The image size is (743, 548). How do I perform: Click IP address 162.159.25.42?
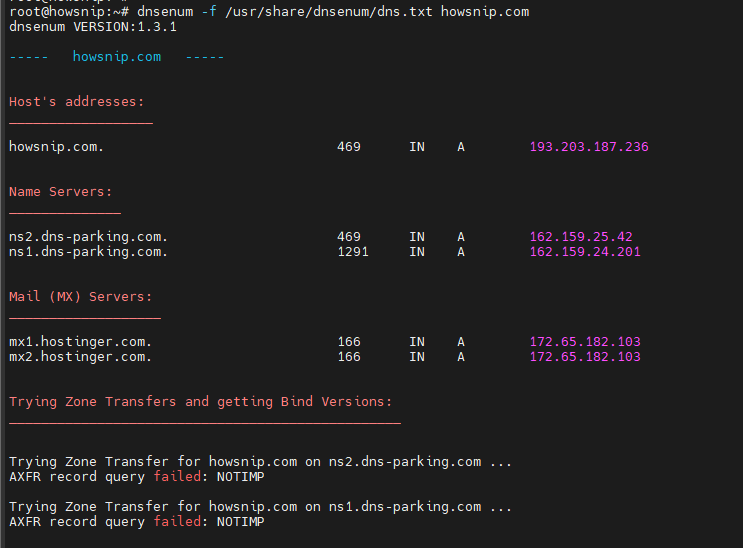(x=581, y=237)
